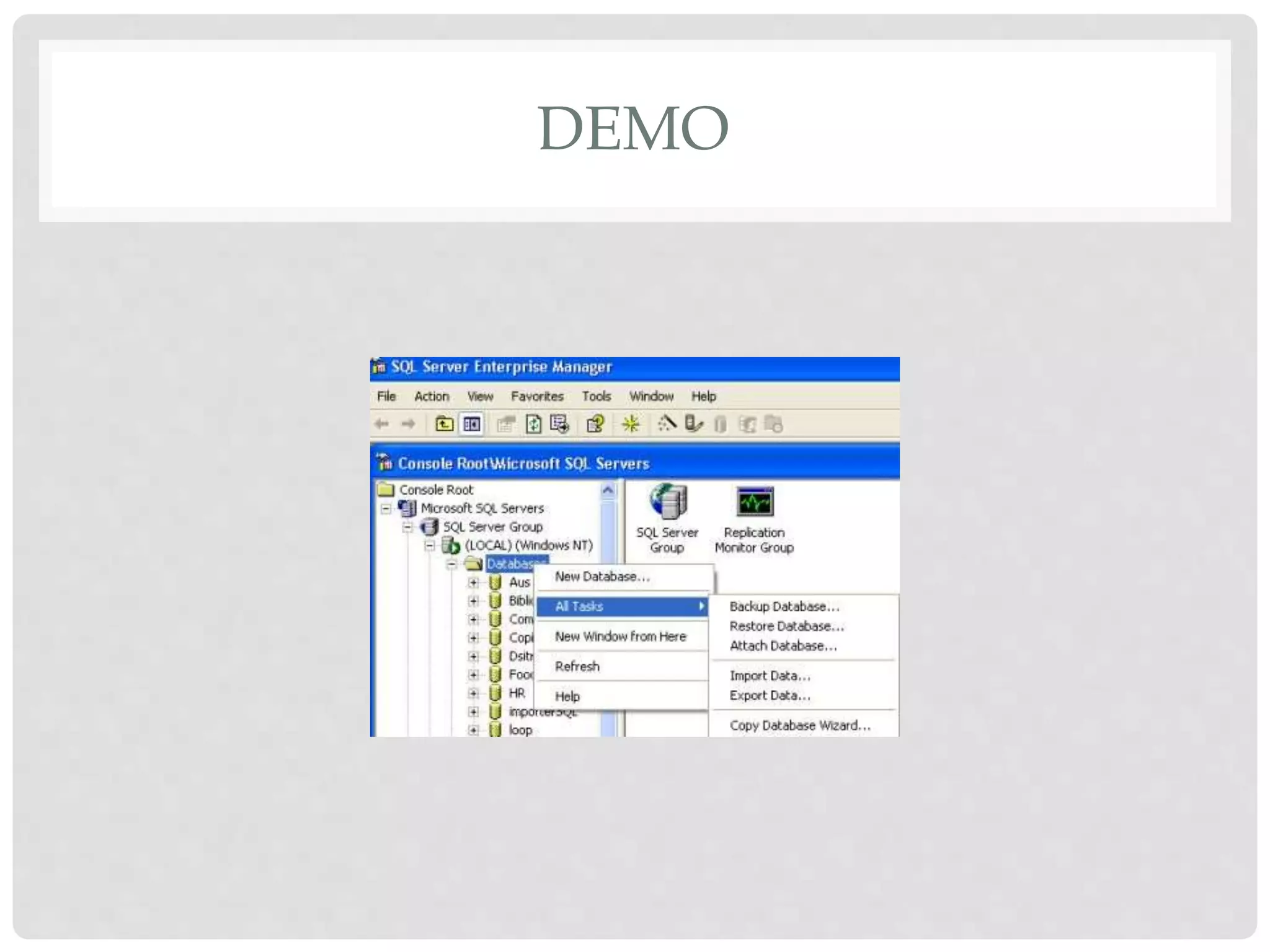Click the (LOCAL) server running icon

point(451,545)
